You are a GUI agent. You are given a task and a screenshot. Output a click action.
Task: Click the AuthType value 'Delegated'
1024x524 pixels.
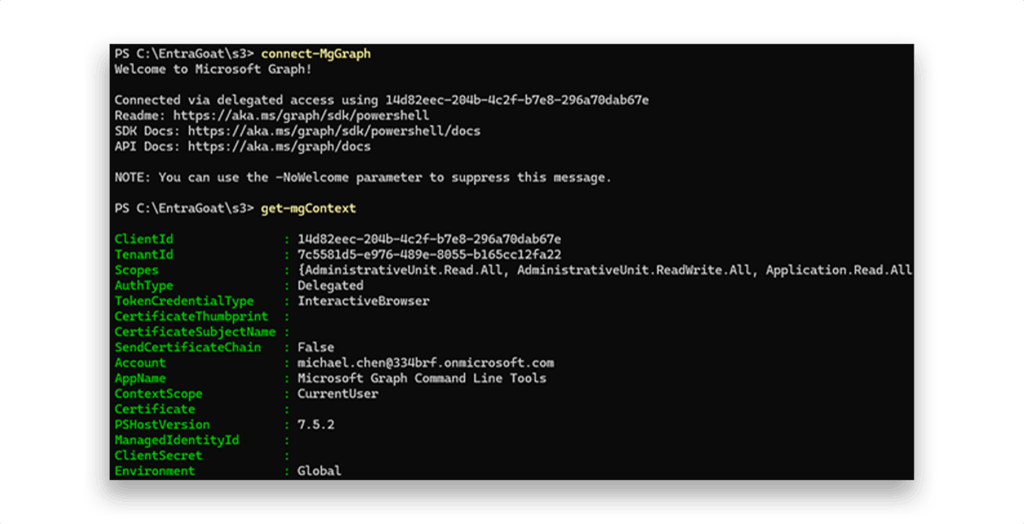pyautogui.click(x=330, y=286)
